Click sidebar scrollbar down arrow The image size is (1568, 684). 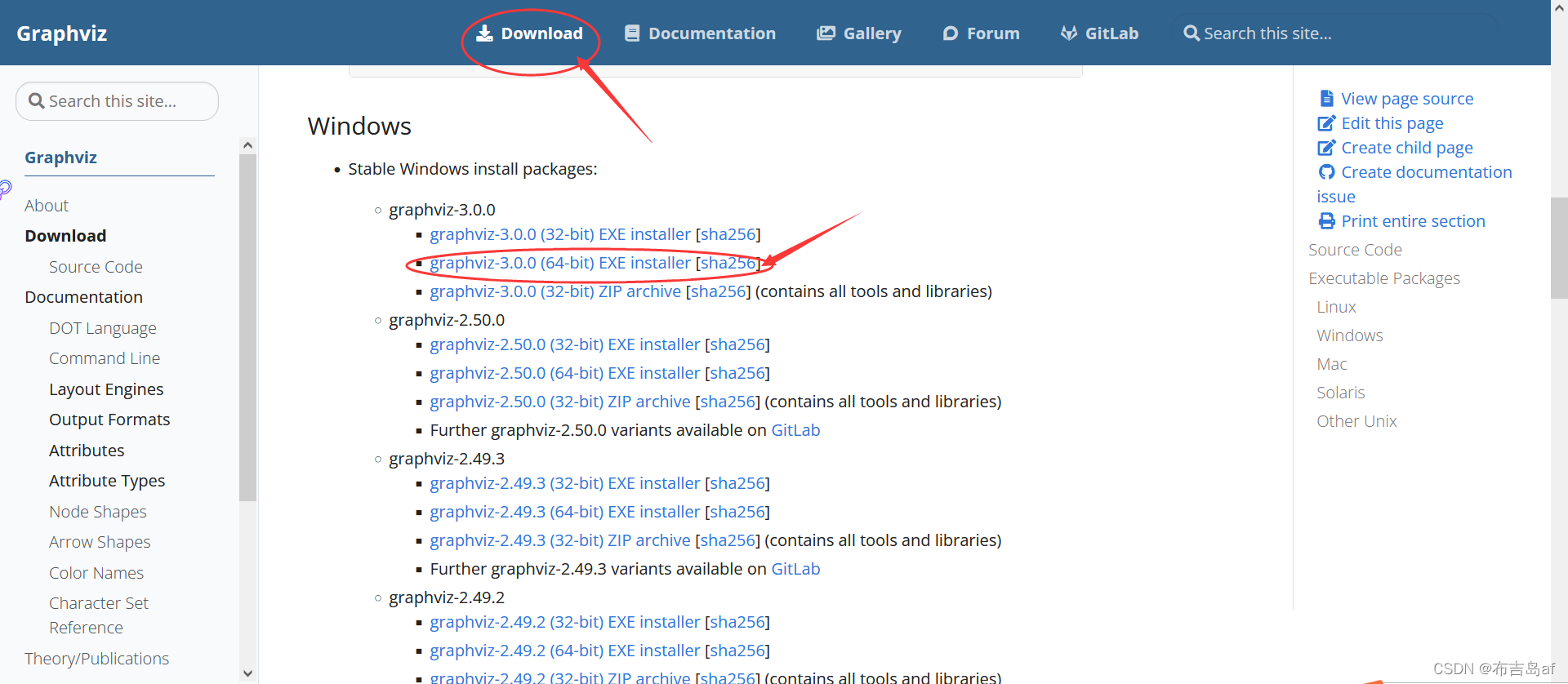[x=247, y=673]
